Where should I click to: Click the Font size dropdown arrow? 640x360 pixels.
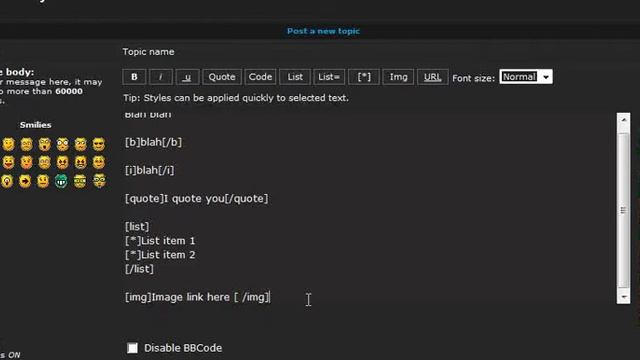pyautogui.click(x=546, y=77)
